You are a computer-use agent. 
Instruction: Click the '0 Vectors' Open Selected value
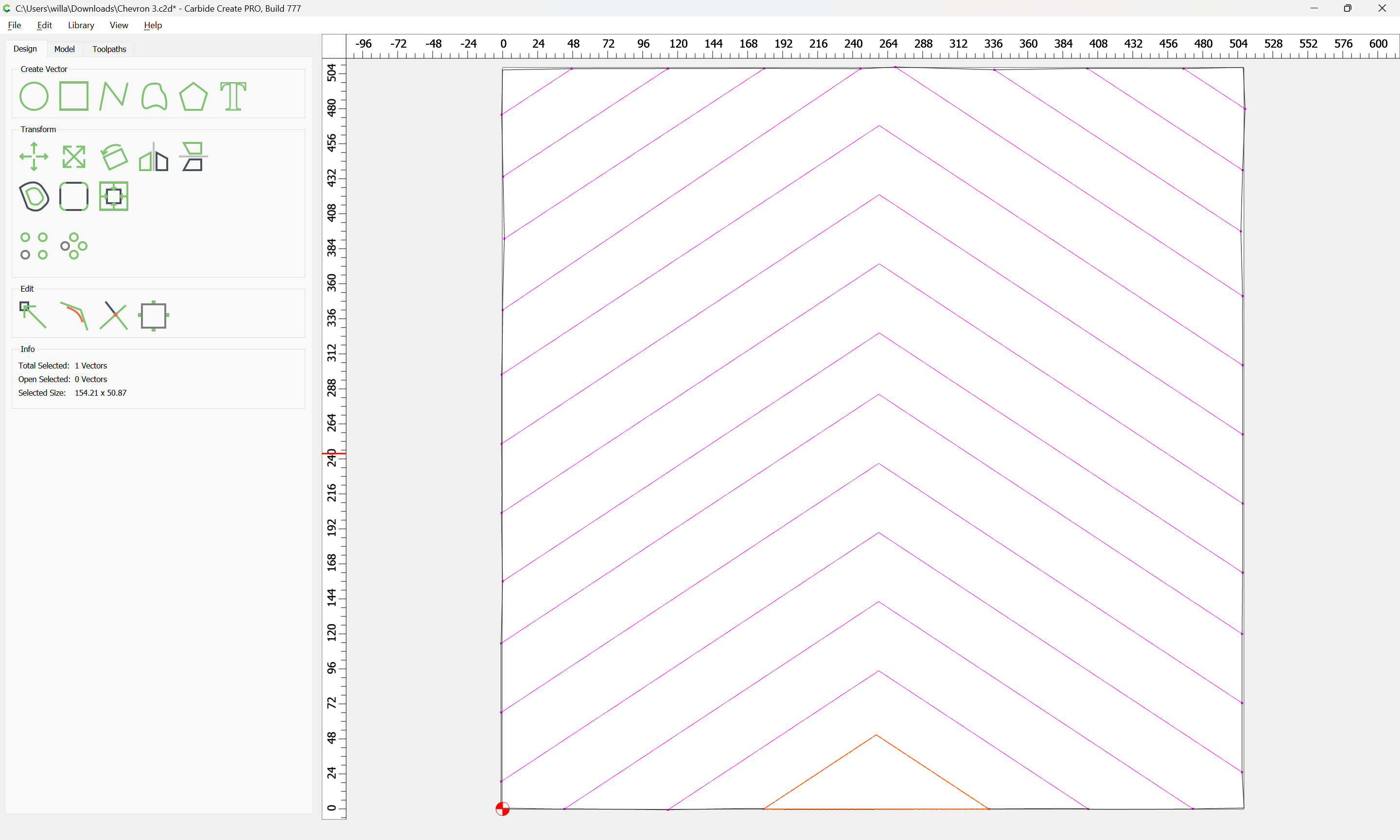coord(90,379)
